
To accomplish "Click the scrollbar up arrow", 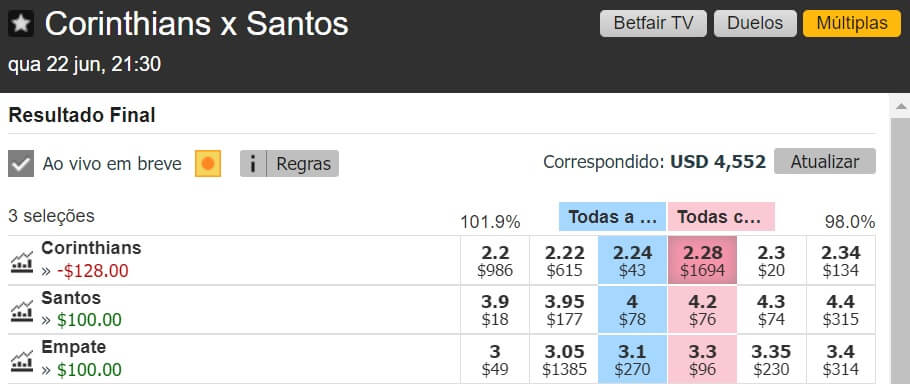I will 900,107.
